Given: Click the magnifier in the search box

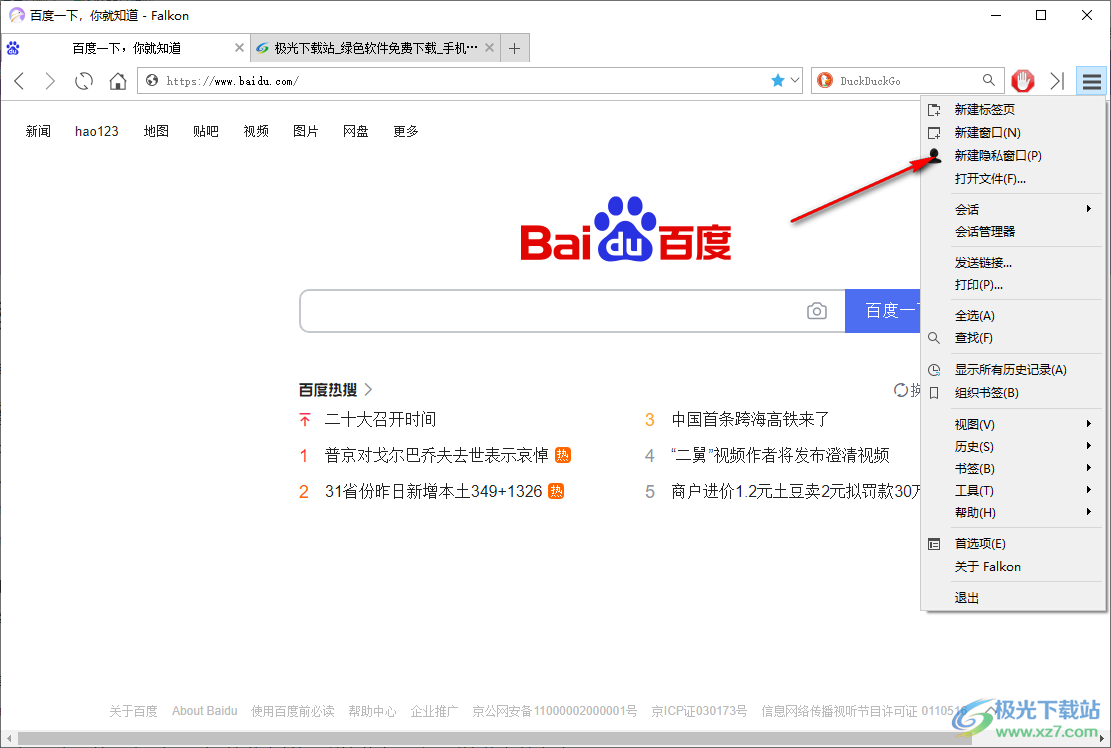Looking at the screenshot, I should (x=988, y=80).
